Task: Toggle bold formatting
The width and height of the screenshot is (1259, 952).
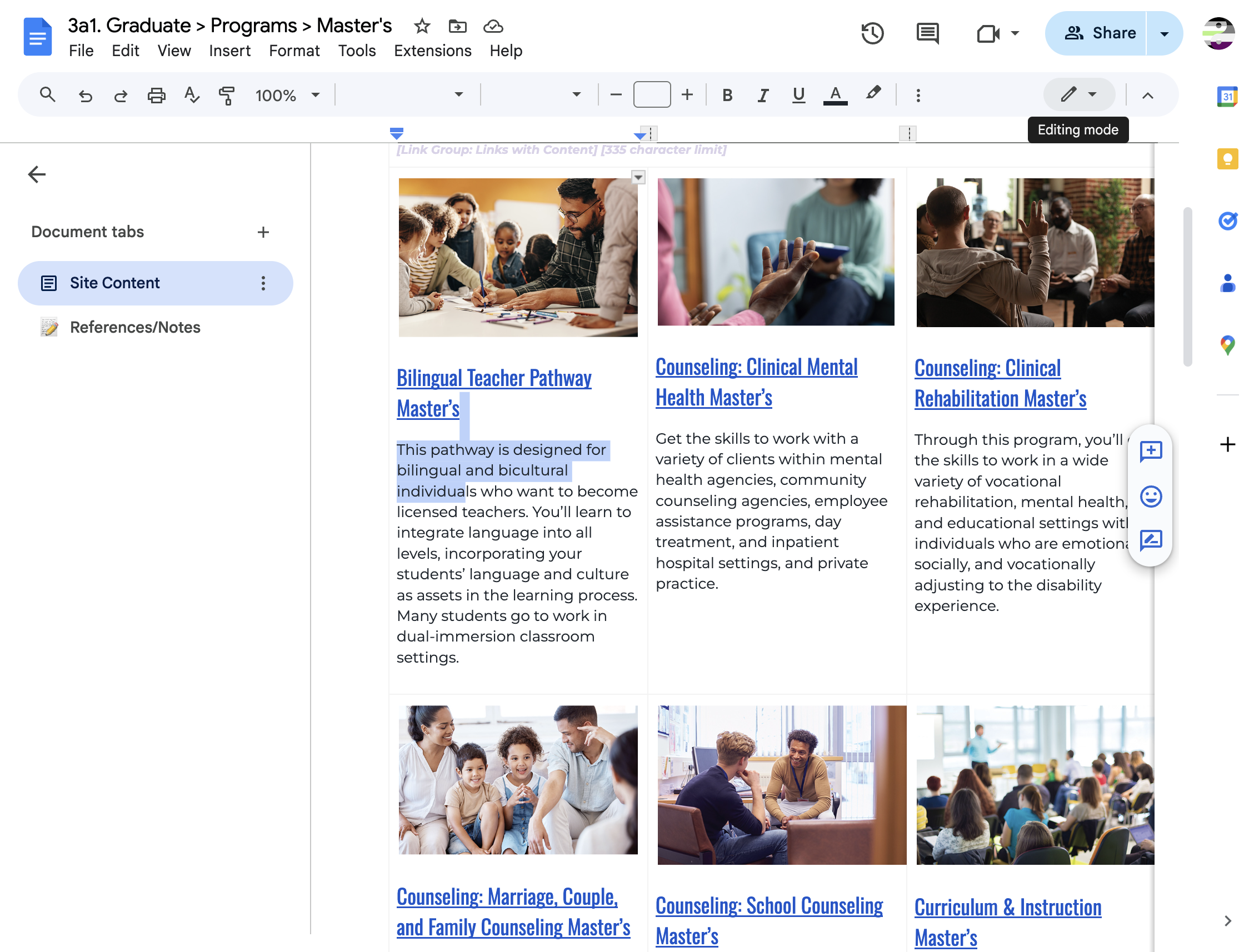Action: click(727, 95)
